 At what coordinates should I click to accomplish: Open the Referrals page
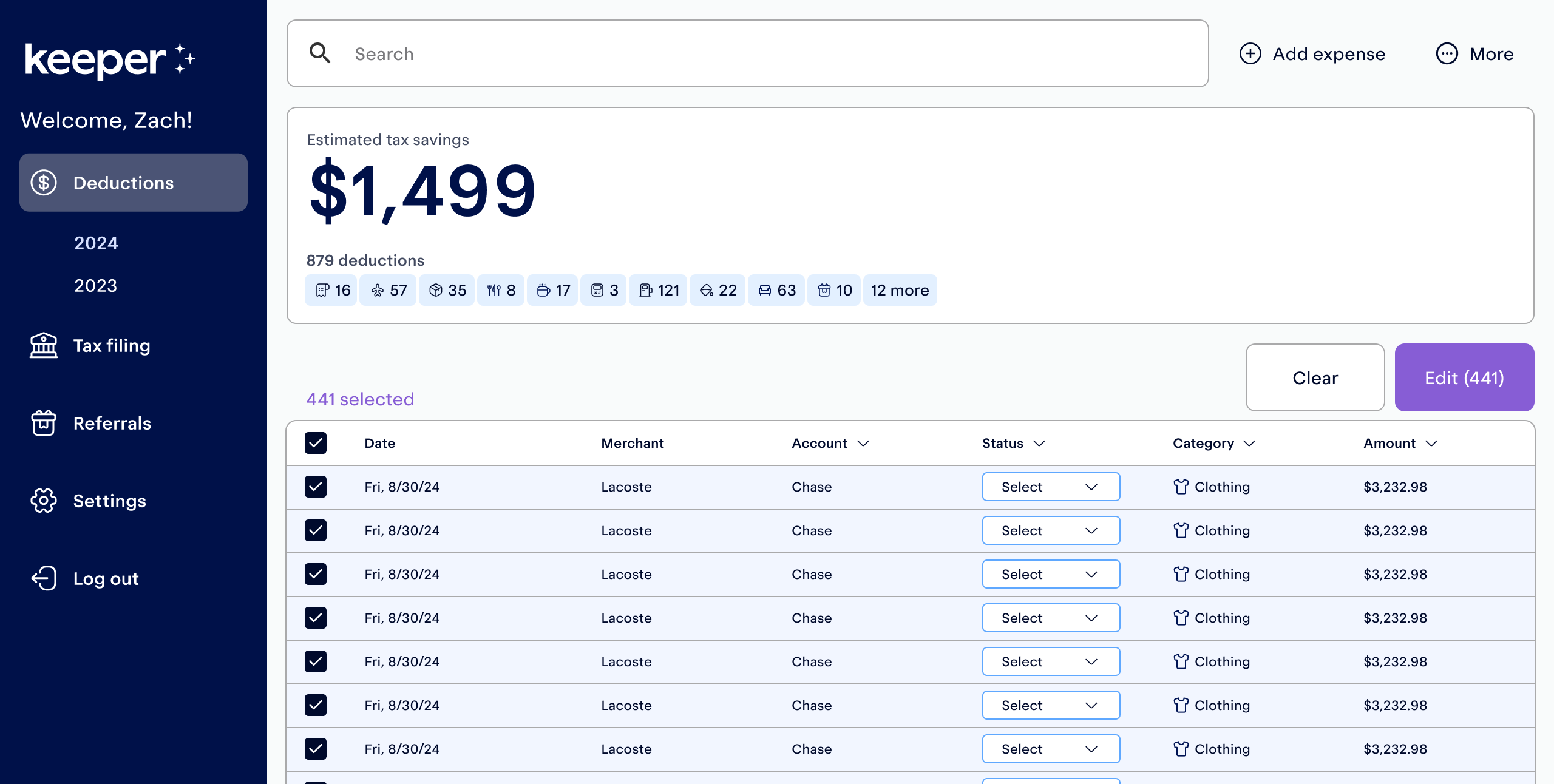pos(112,423)
